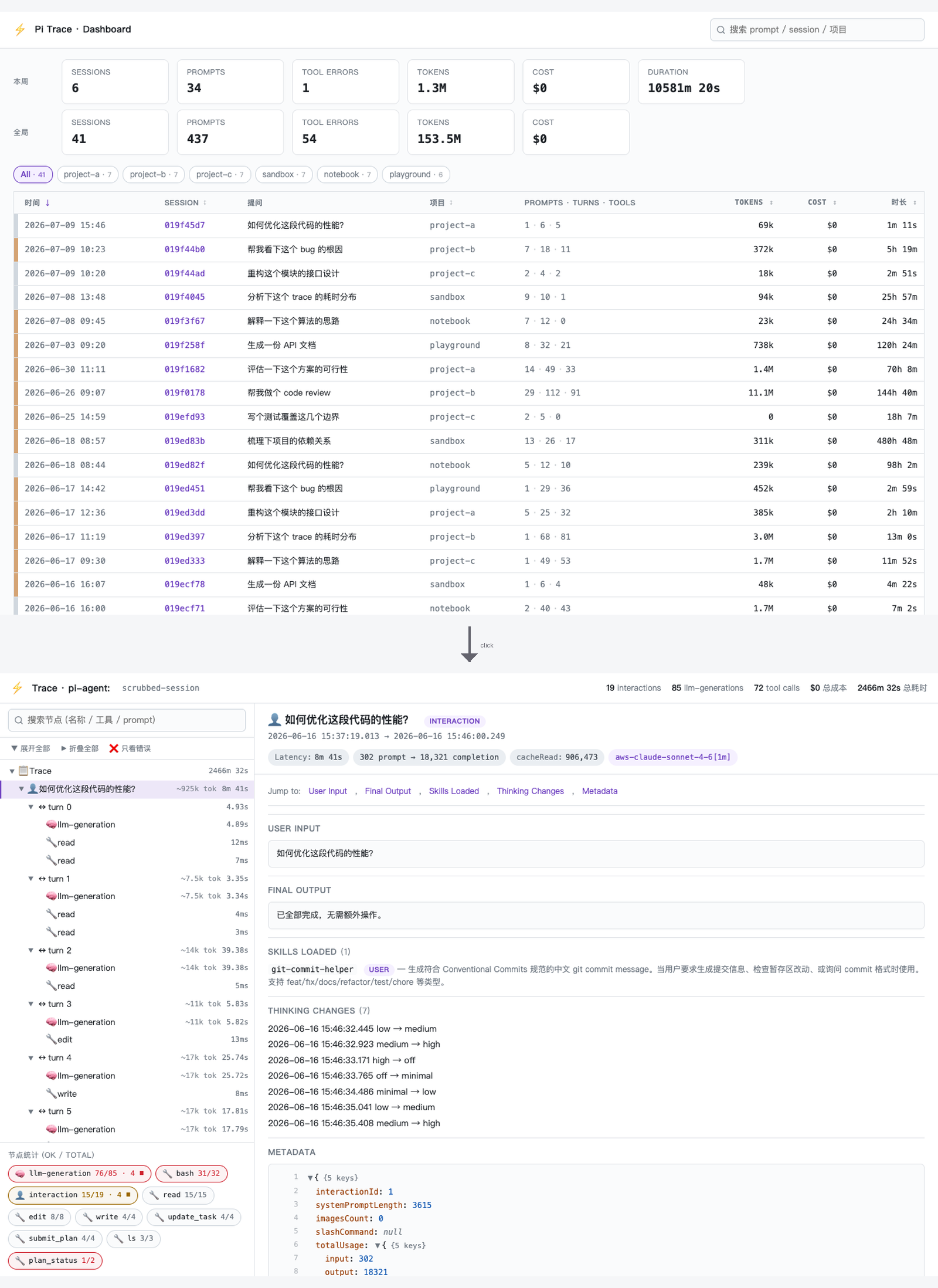
Task: Toggle the ls 3/3 filter chip
Action: tap(134, 1238)
